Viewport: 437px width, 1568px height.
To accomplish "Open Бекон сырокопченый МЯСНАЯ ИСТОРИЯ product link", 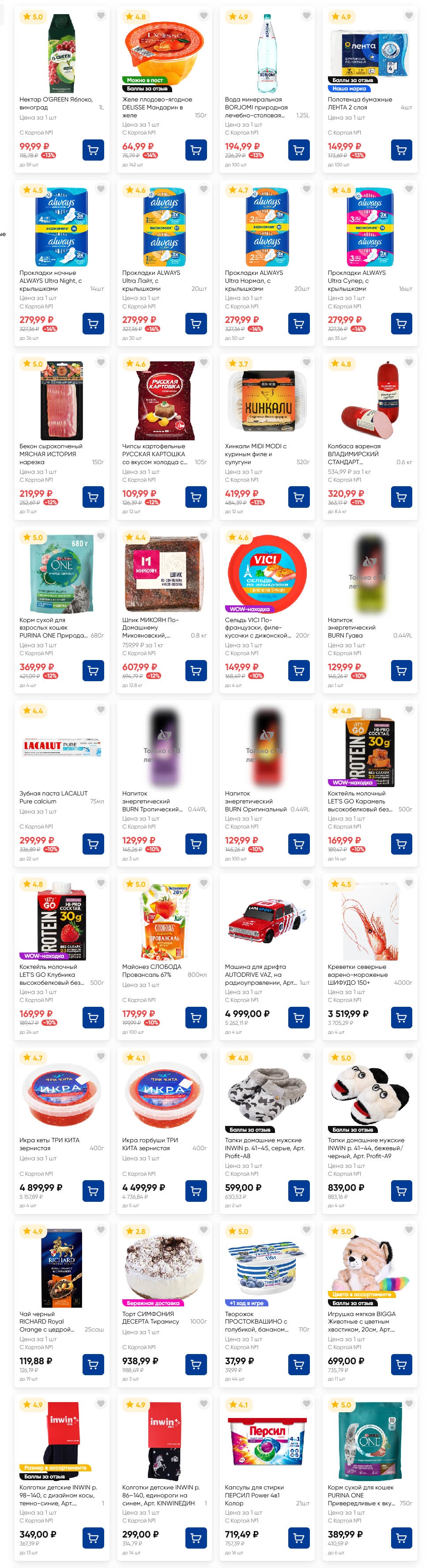I will pos(51,454).
